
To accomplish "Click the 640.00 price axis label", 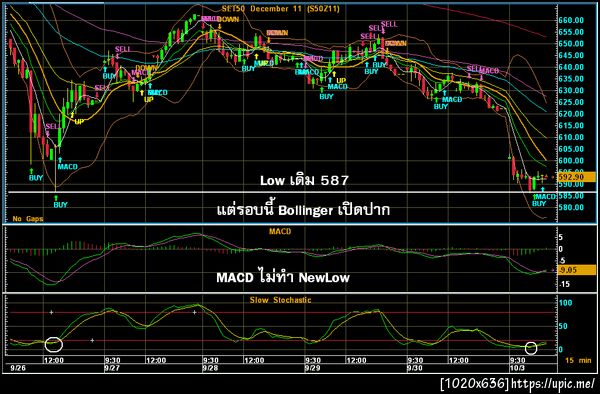I will (x=571, y=67).
